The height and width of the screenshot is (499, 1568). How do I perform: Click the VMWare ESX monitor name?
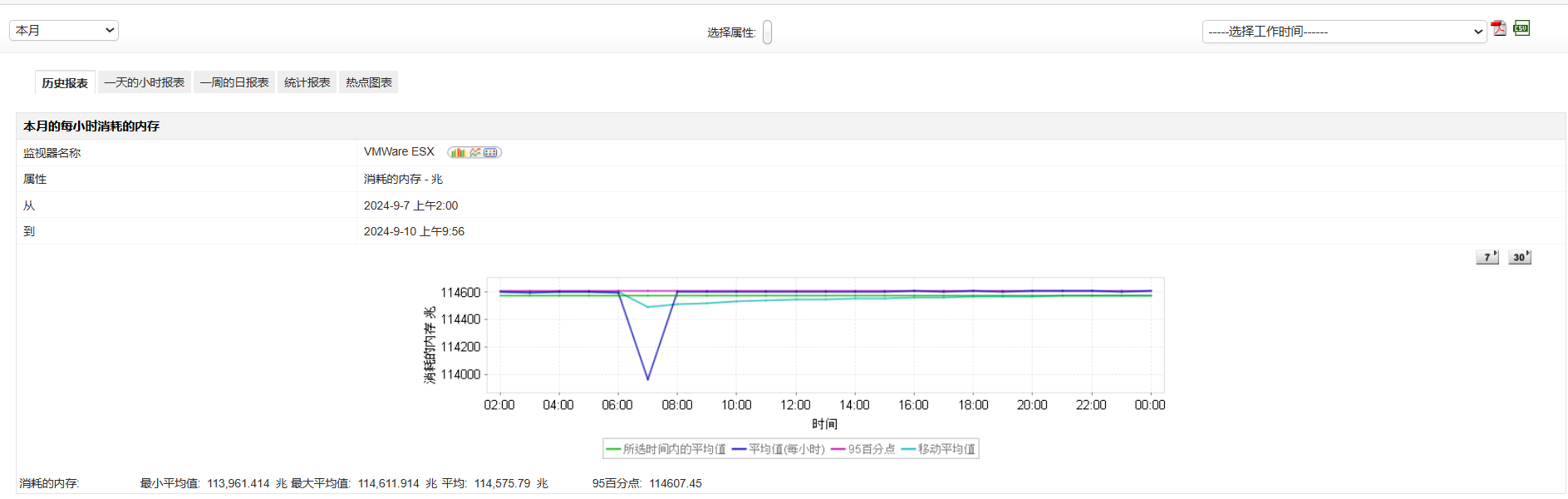click(x=399, y=151)
